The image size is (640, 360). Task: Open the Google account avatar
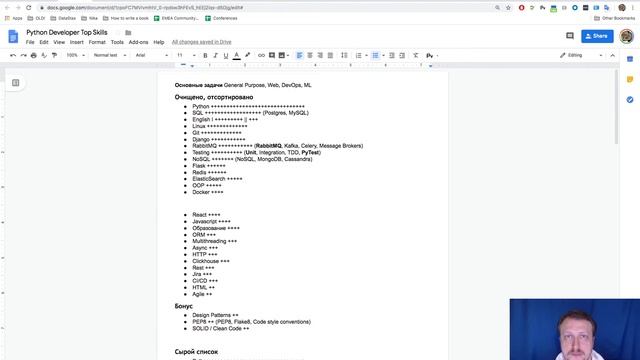pos(627,36)
